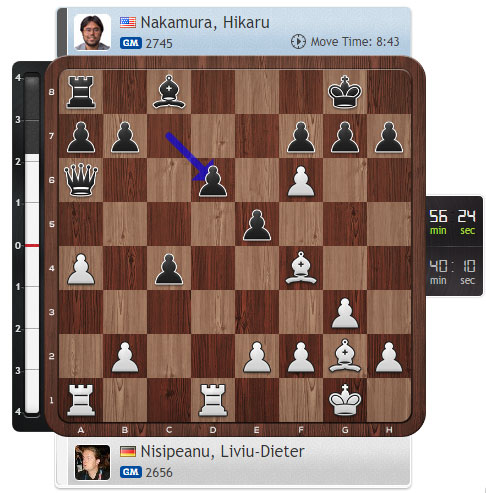
Task: Click the evaluation bar gauge
Action: 32,245
